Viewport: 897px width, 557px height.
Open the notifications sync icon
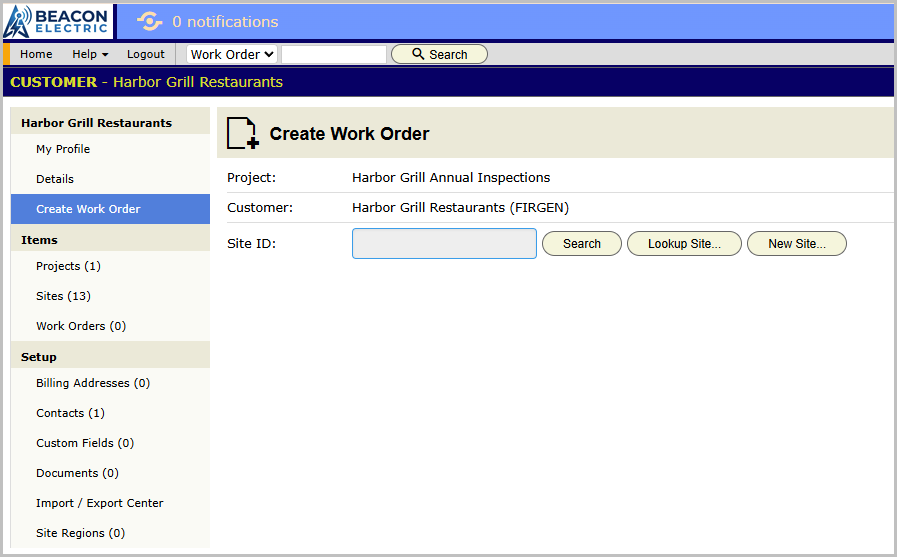149,22
